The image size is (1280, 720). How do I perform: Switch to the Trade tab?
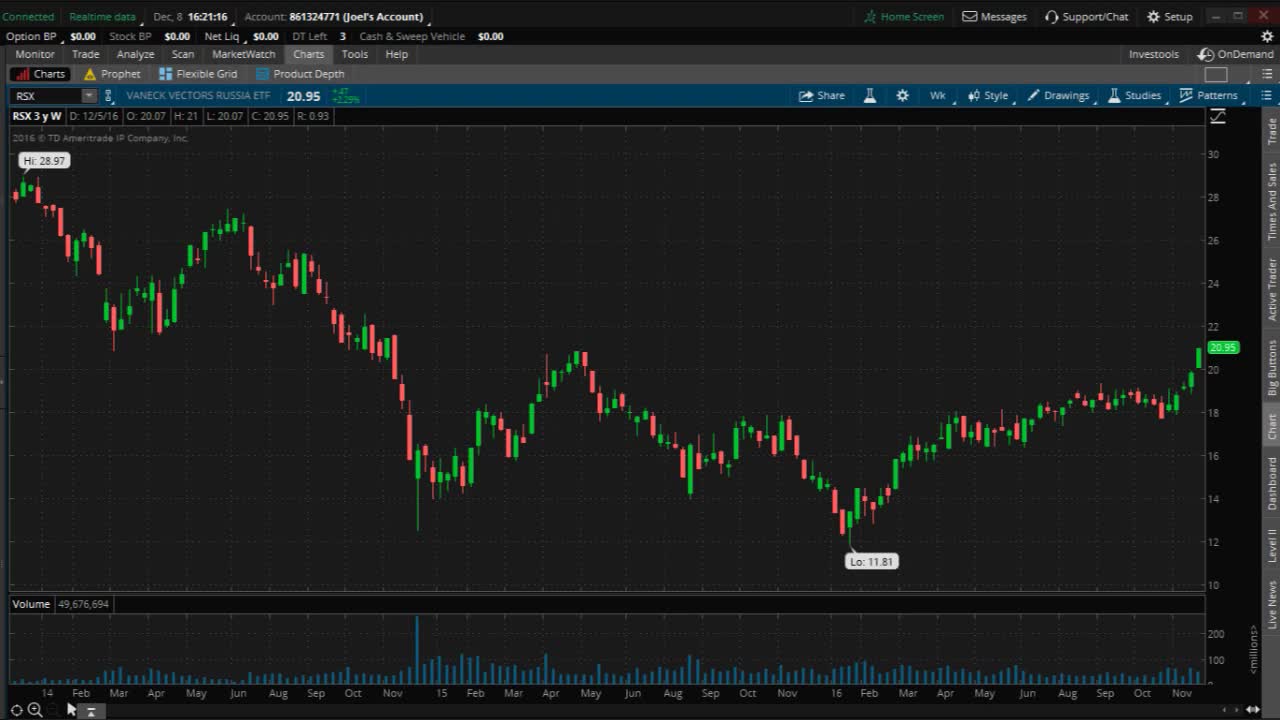(85, 54)
